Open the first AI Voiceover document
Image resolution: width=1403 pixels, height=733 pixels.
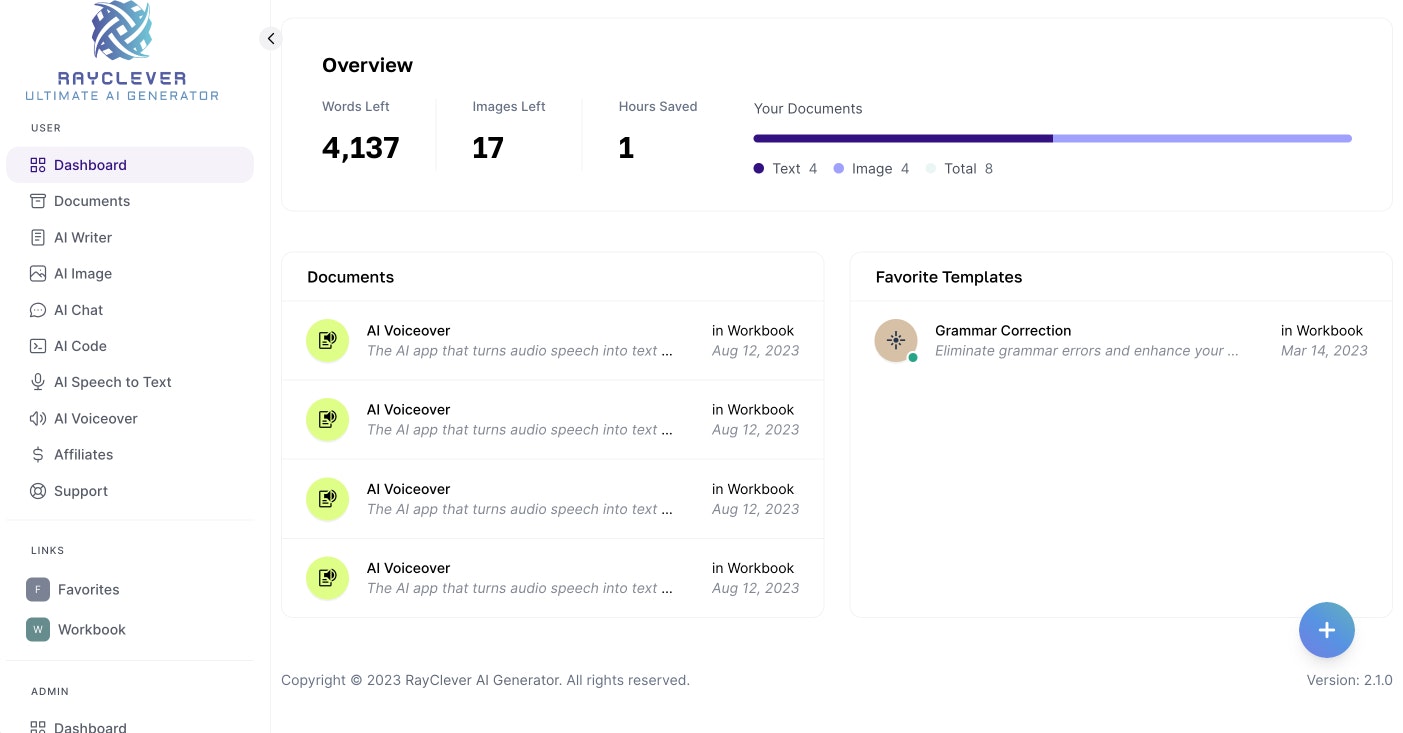click(x=408, y=331)
